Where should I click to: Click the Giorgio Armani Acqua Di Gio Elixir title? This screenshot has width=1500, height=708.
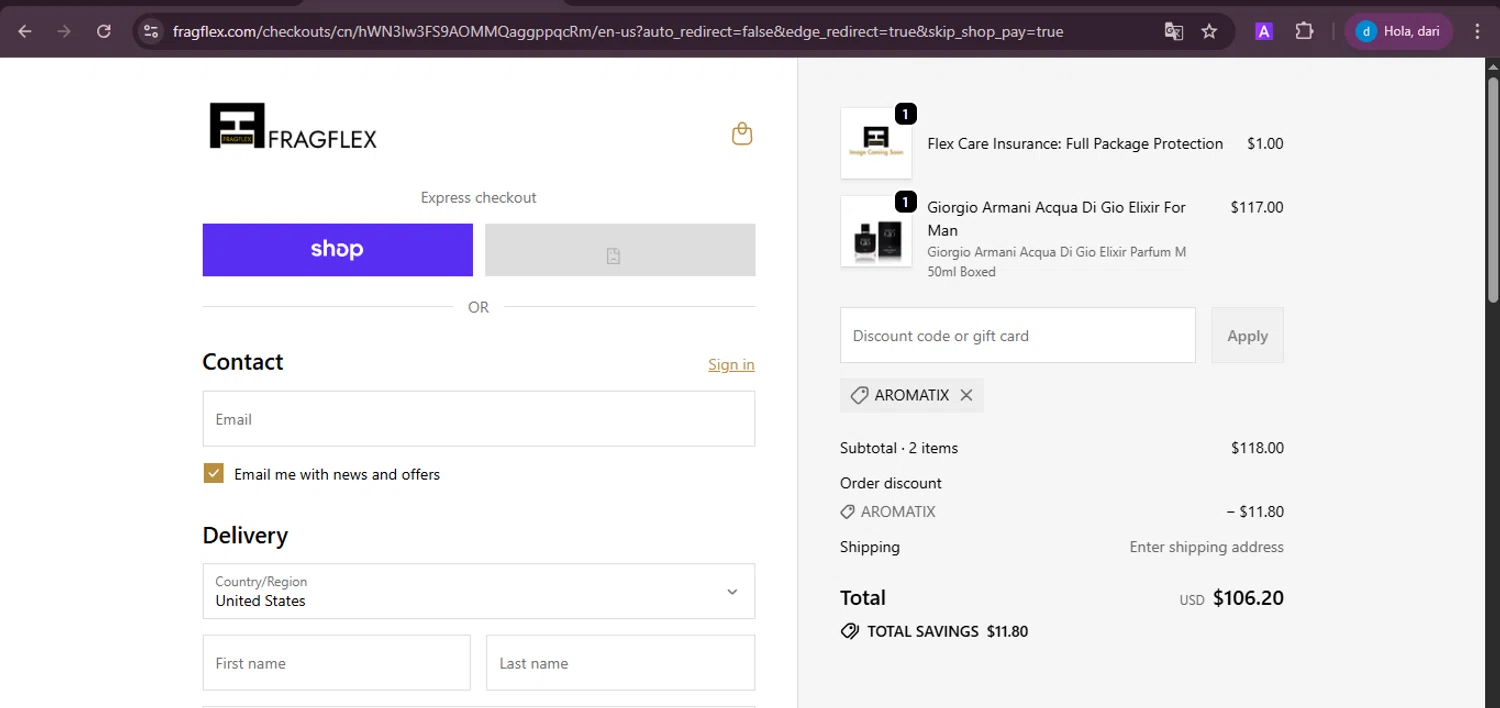point(1056,218)
